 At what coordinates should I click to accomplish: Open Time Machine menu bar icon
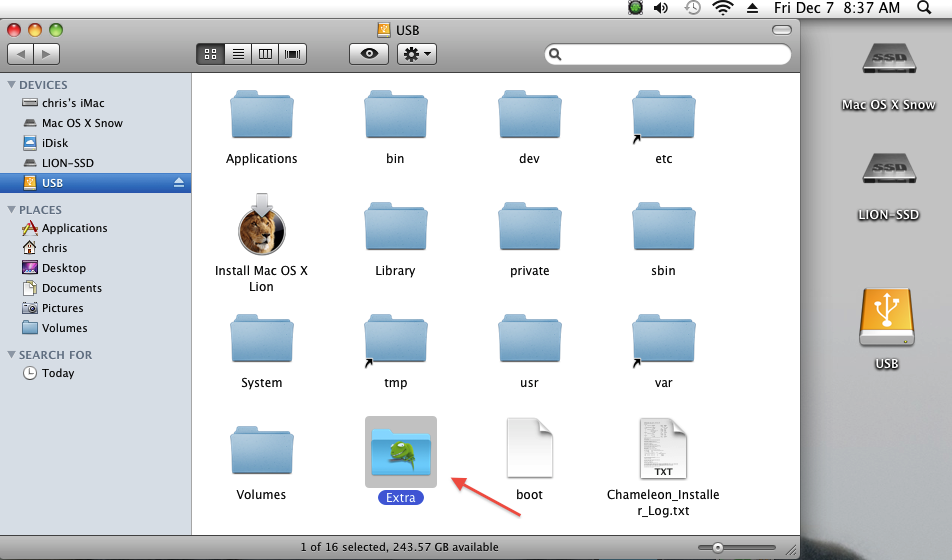[692, 8]
